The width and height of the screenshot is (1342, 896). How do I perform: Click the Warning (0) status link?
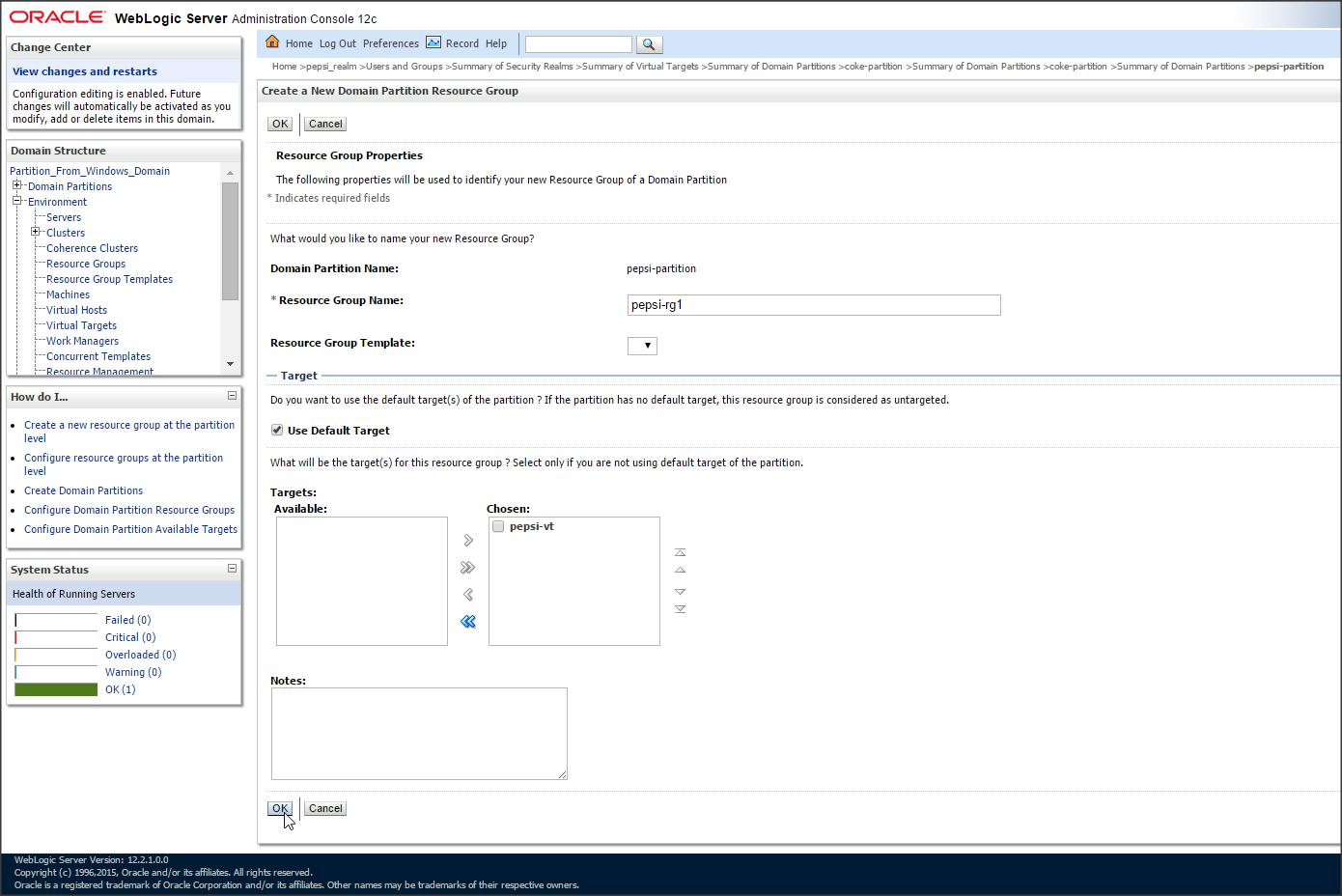pyautogui.click(x=133, y=672)
